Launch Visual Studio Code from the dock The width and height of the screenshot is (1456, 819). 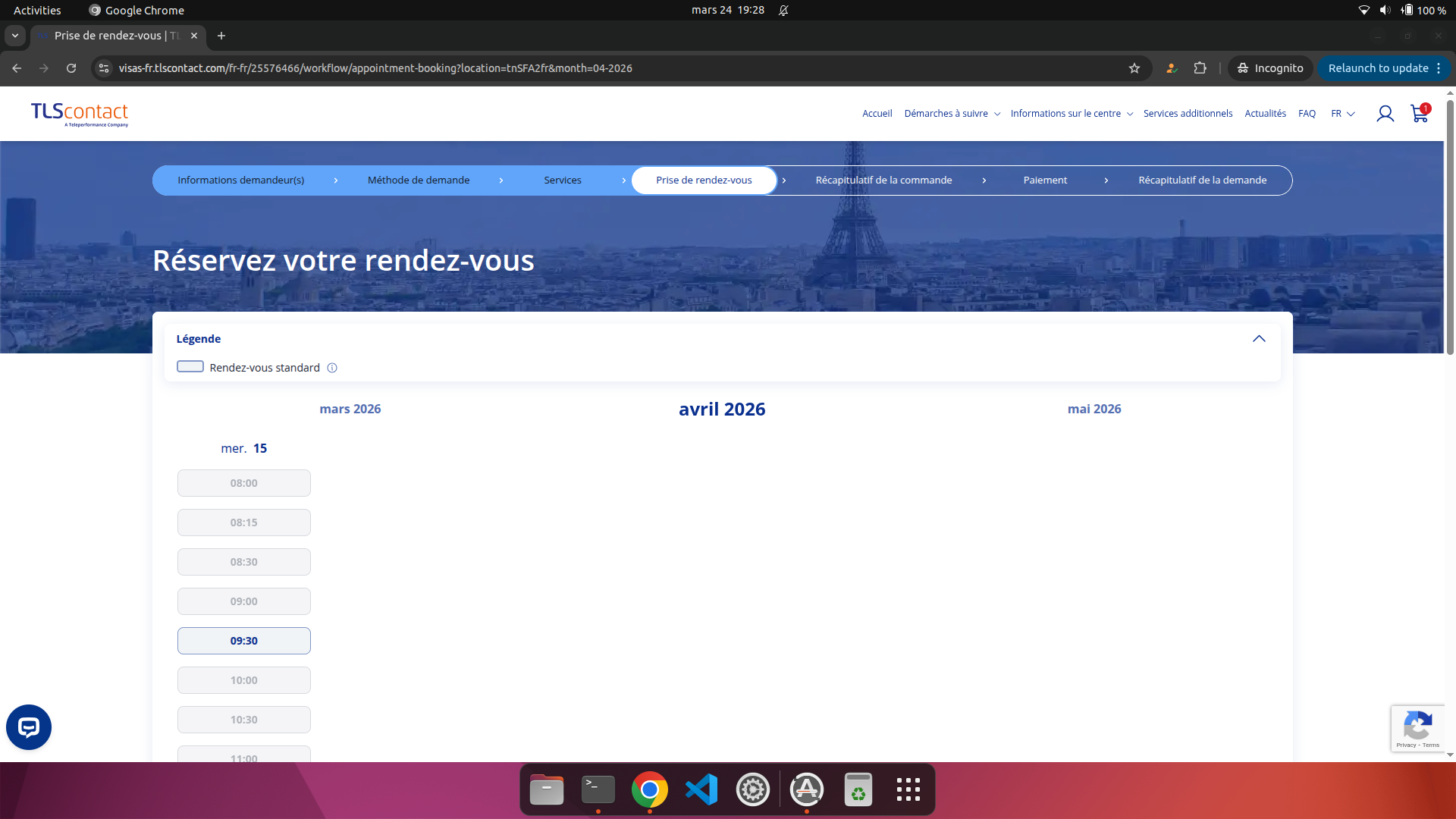(x=701, y=789)
